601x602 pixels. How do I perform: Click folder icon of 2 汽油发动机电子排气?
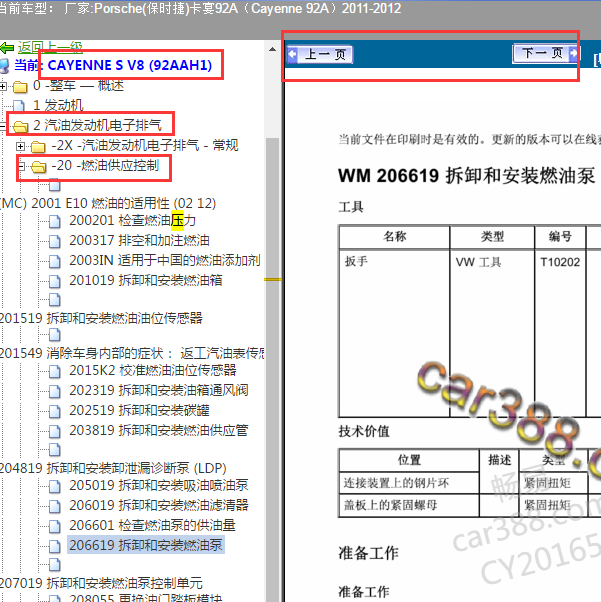pos(20,126)
